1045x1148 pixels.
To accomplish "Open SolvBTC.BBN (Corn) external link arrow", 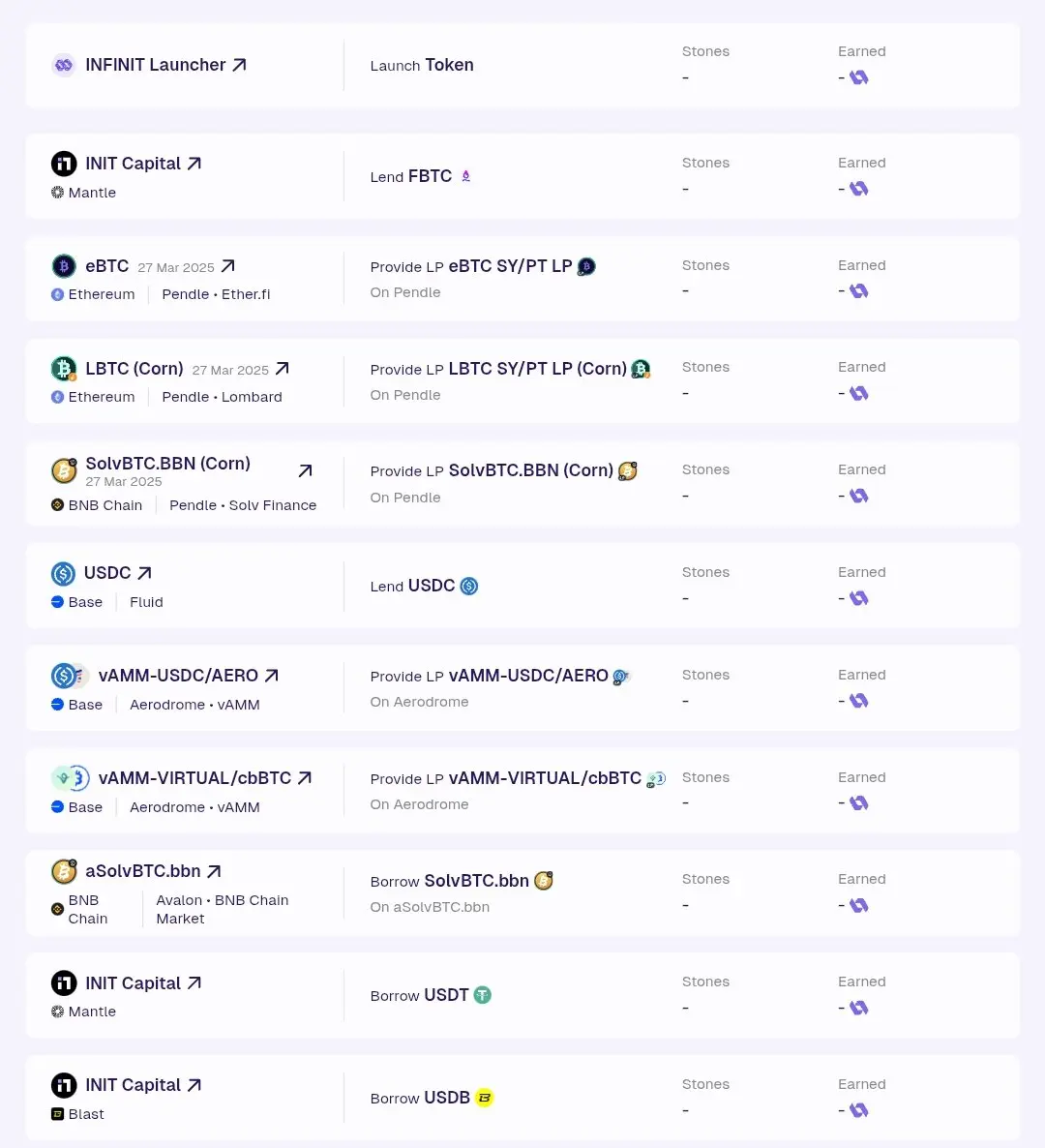I will 305,470.
